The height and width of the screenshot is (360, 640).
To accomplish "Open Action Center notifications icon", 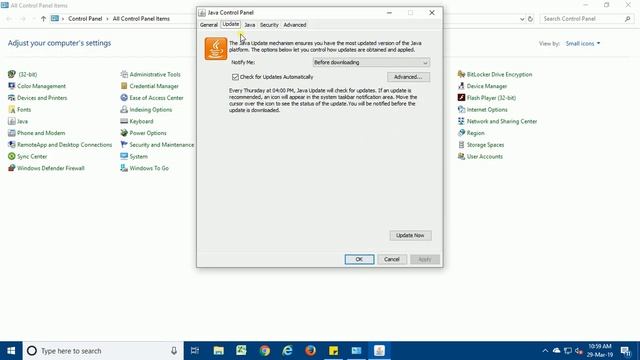I will (625, 351).
